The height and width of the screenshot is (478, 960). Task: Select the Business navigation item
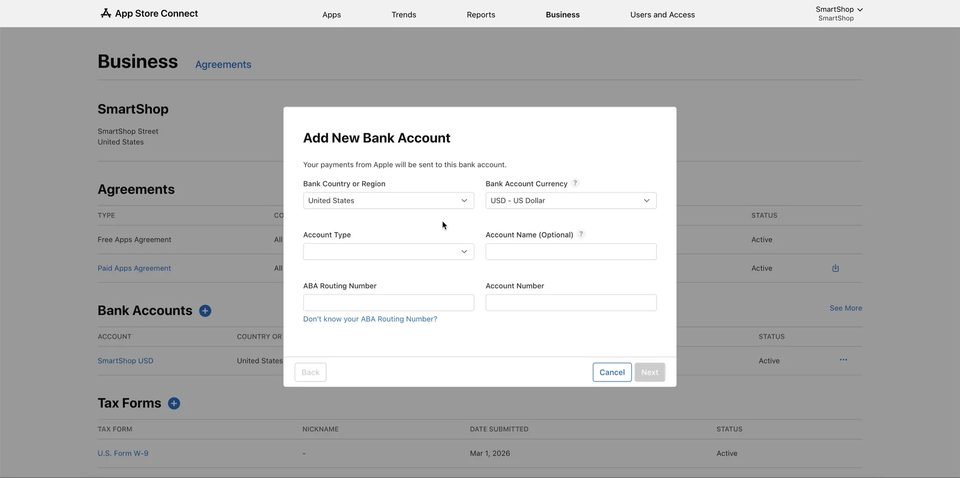pyautogui.click(x=562, y=15)
